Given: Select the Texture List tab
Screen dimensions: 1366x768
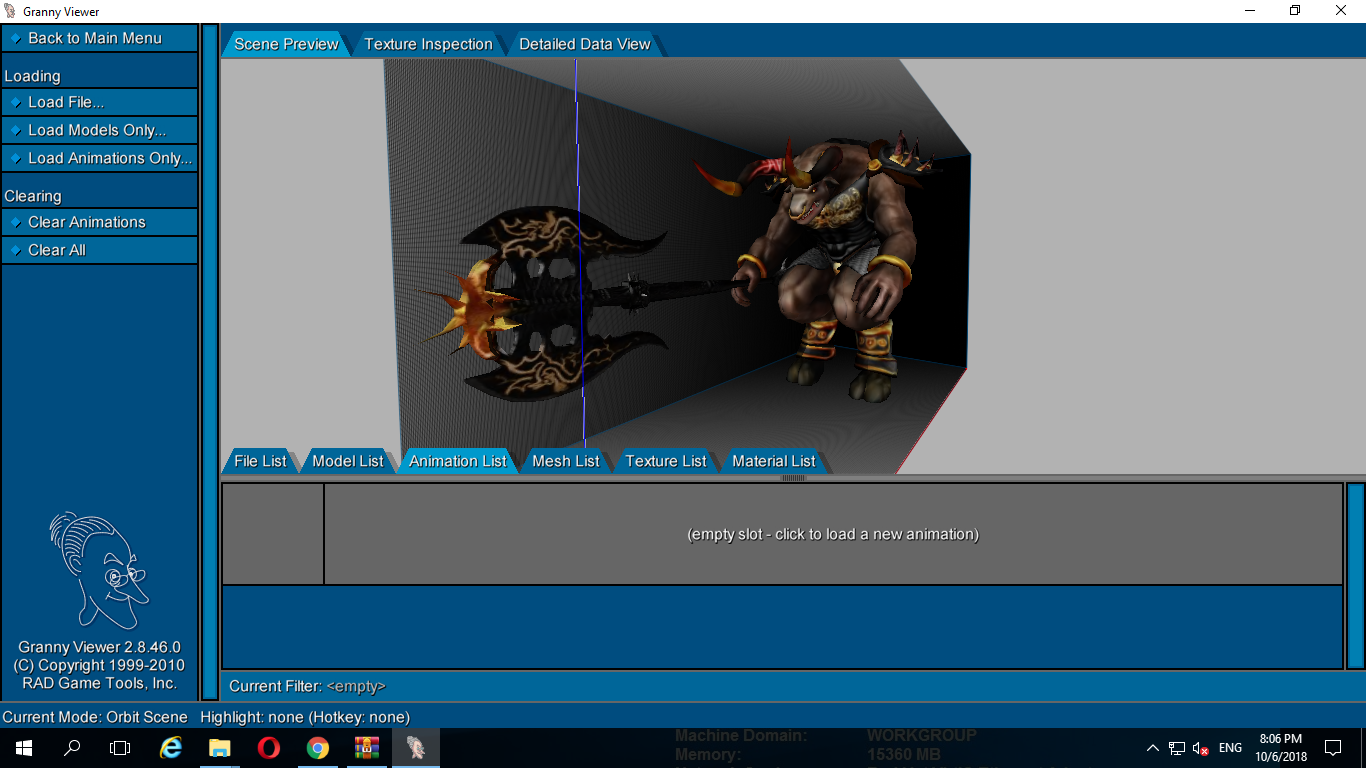Looking at the screenshot, I should 665,461.
